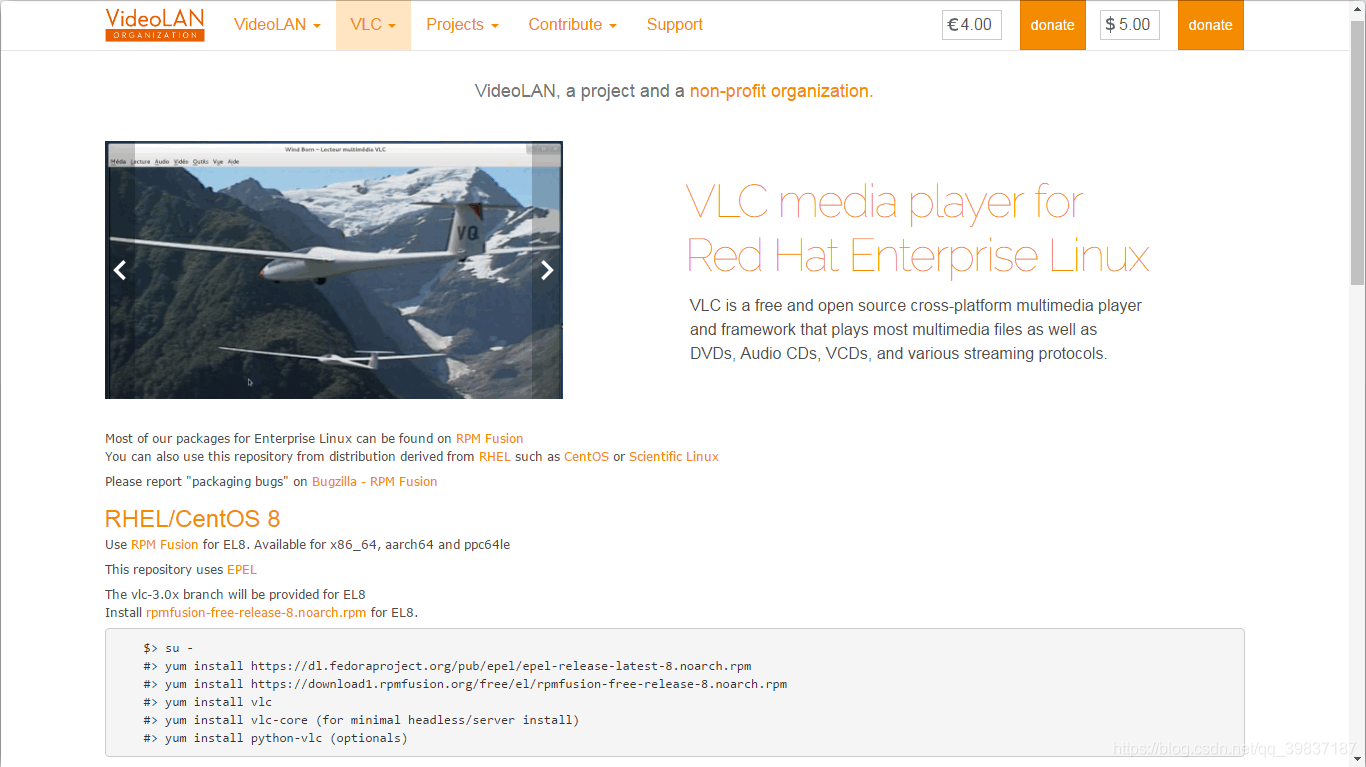Open the VideoLAN dropdown menu
This screenshot has height=767, width=1366.
click(277, 25)
